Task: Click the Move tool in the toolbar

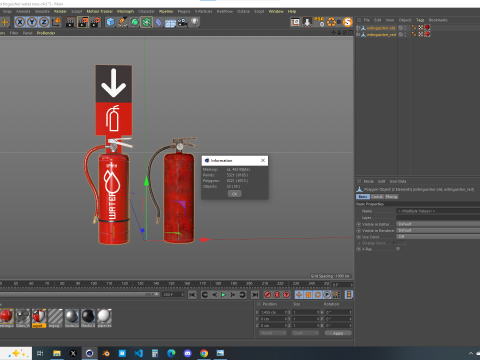Action: tap(5, 22)
